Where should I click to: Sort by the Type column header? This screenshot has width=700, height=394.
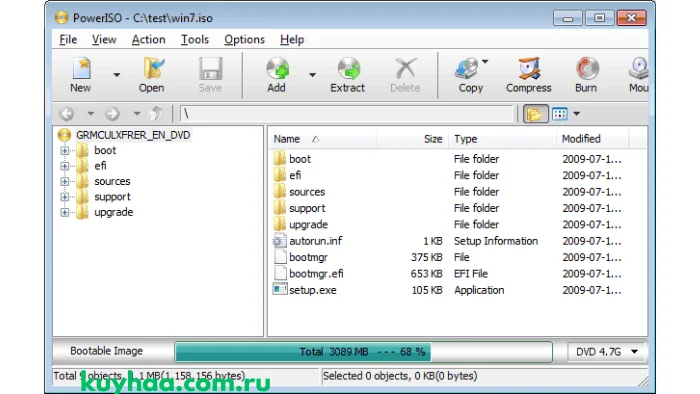click(x=503, y=139)
